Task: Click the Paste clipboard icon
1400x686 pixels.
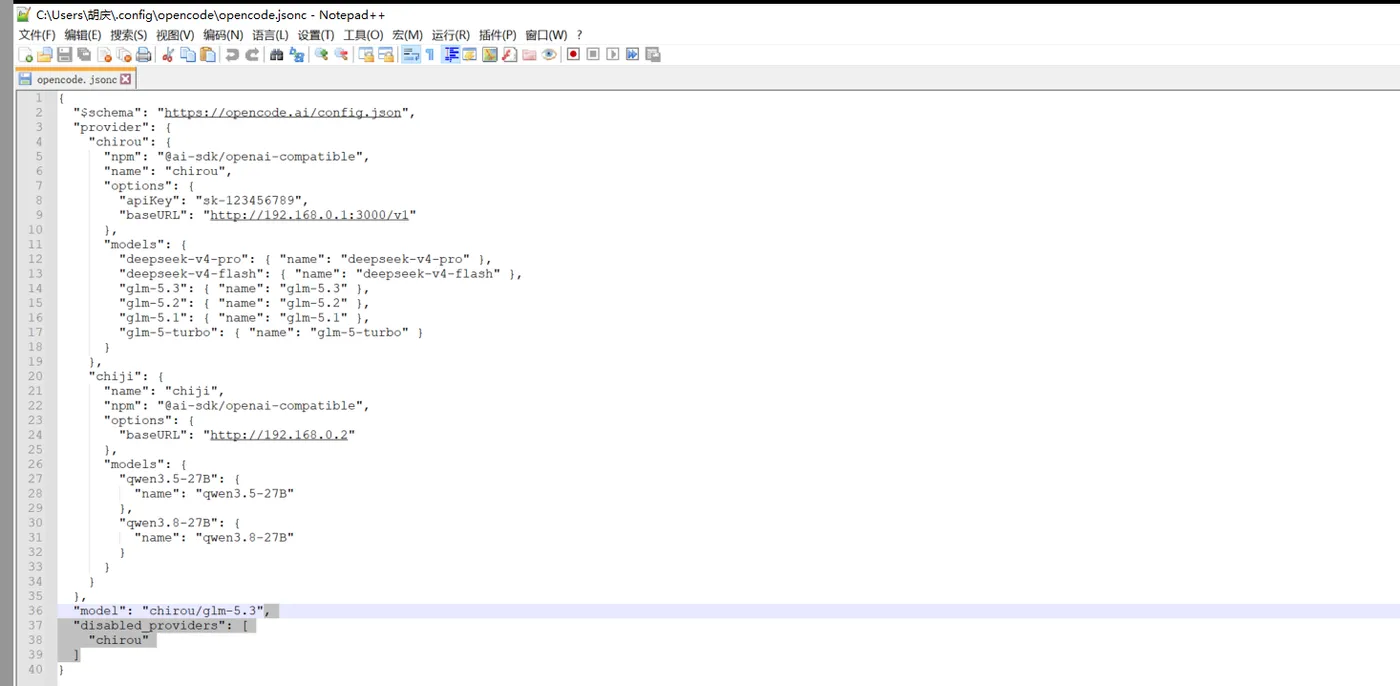Action: pyautogui.click(x=208, y=54)
